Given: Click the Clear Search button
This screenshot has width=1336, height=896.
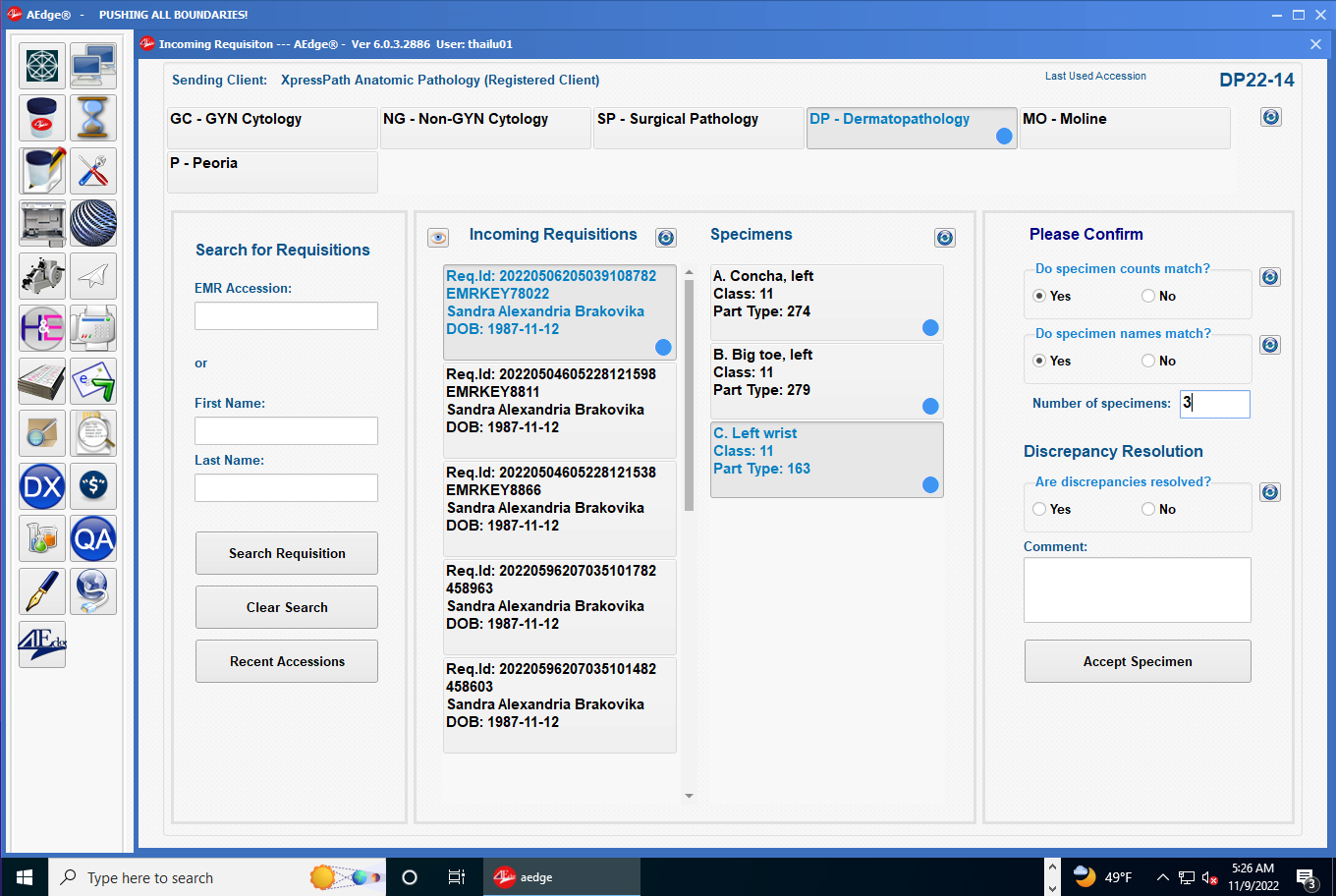Looking at the screenshot, I should pos(287,607).
